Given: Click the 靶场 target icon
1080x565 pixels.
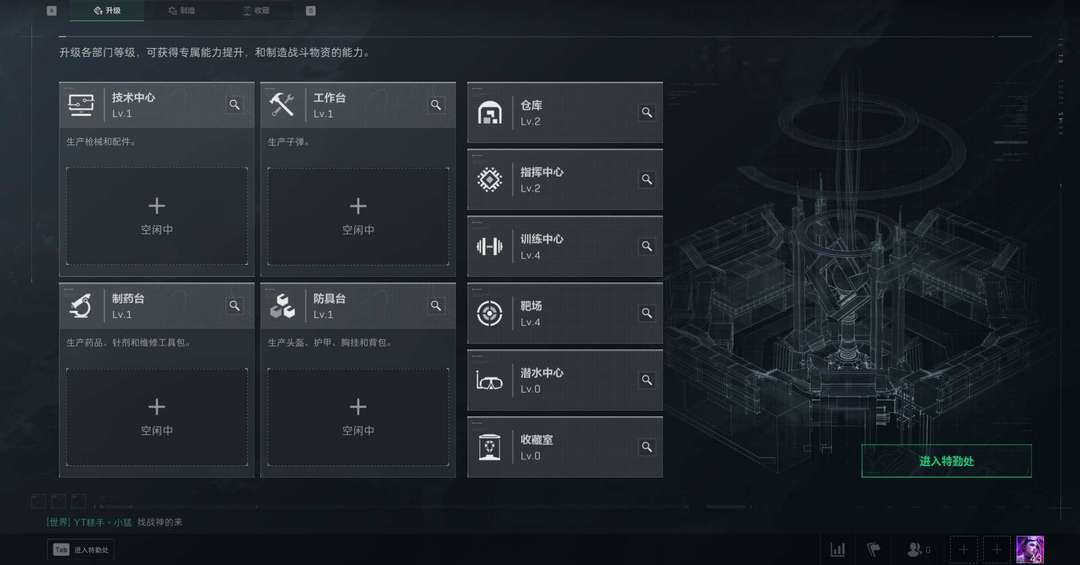Looking at the screenshot, I should click(490, 314).
